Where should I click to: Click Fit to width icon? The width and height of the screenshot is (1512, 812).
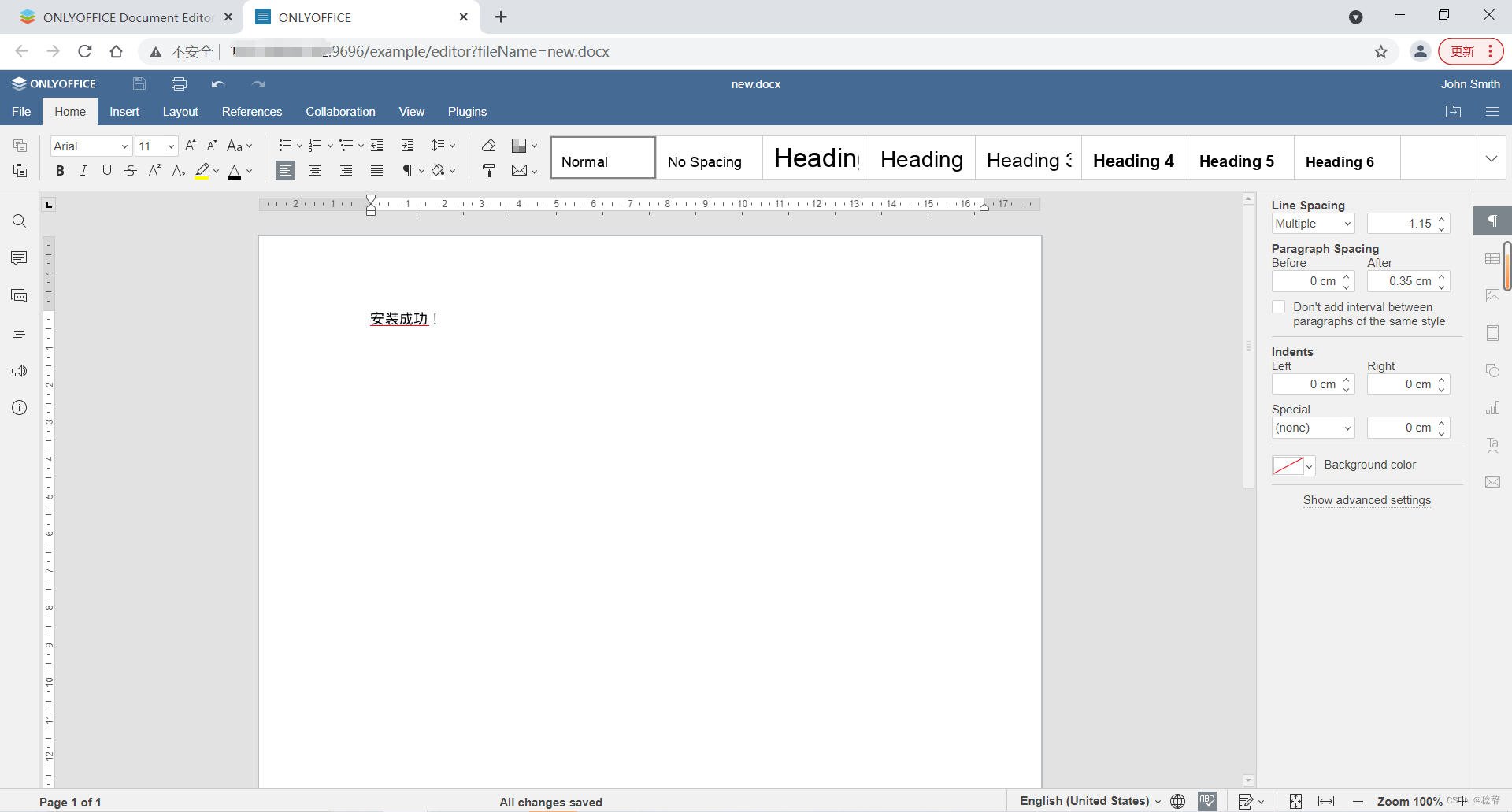[1326, 801]
